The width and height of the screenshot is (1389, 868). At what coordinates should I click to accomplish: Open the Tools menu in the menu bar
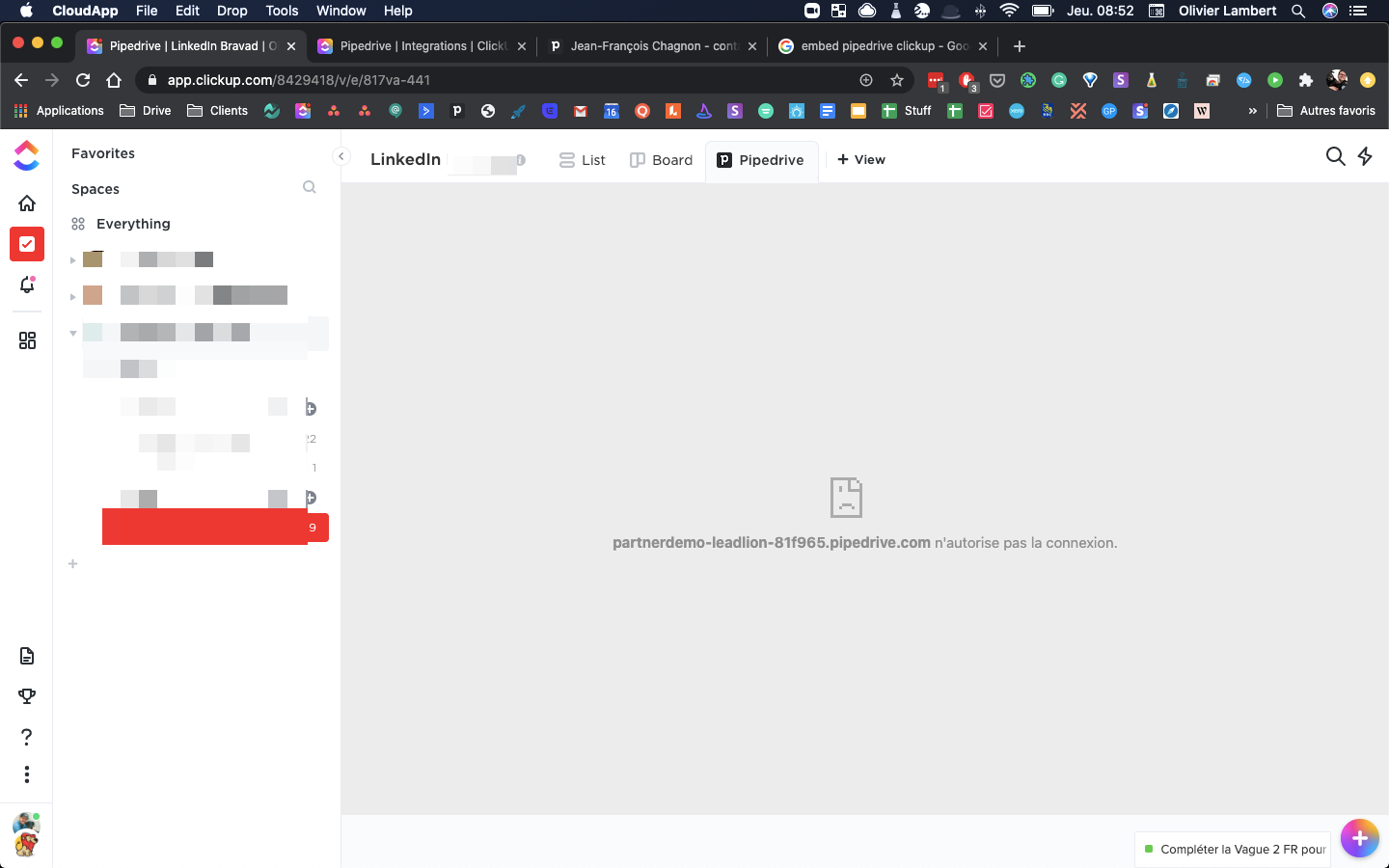coord(282,11)
